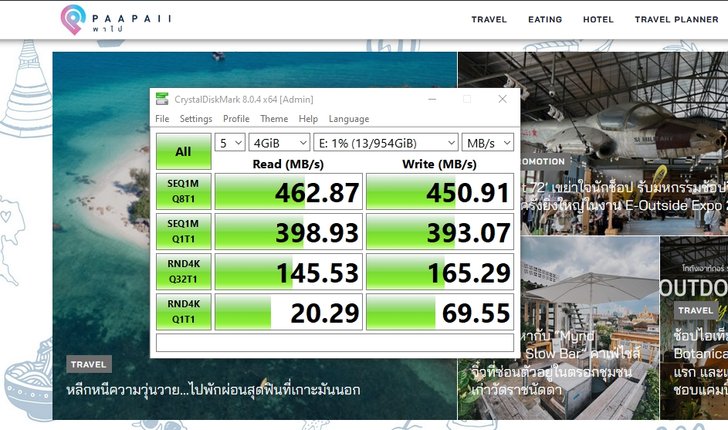Click the TRAVEL tag on the beach article
Screen dimensions: 728x430
[x=89, y=365]
